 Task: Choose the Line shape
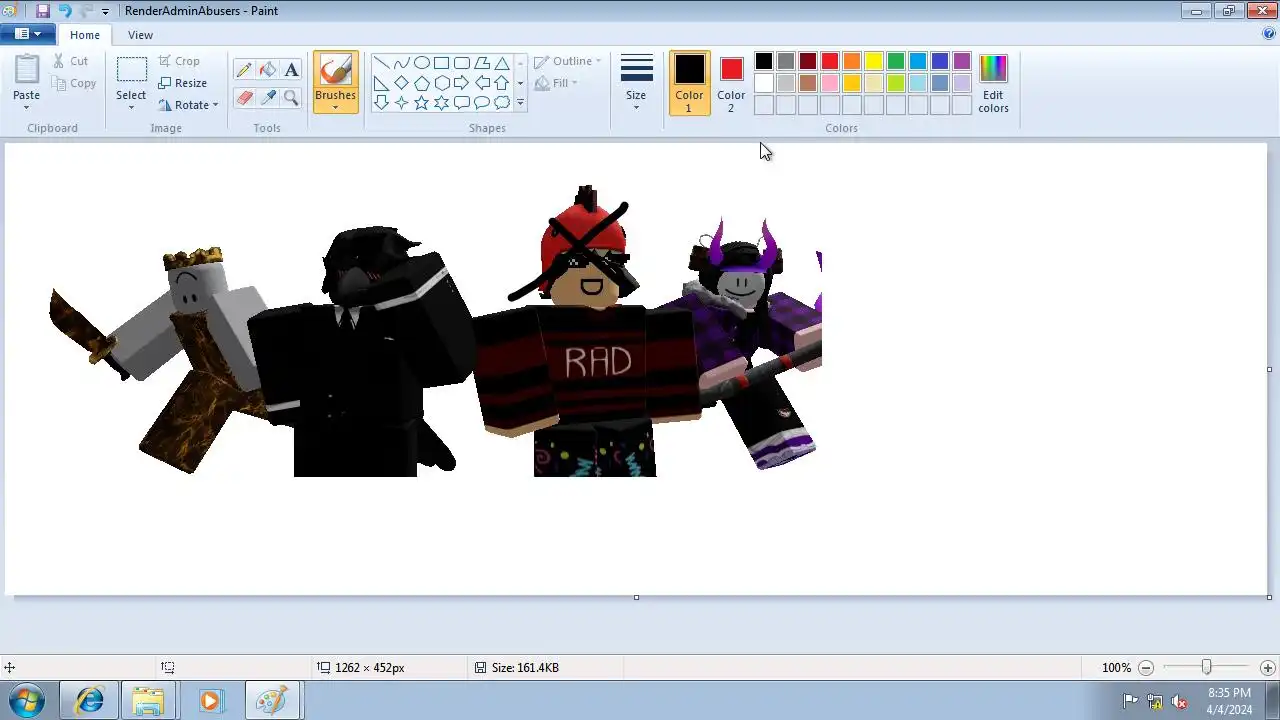pyautogui.click(x=382, y=63)
